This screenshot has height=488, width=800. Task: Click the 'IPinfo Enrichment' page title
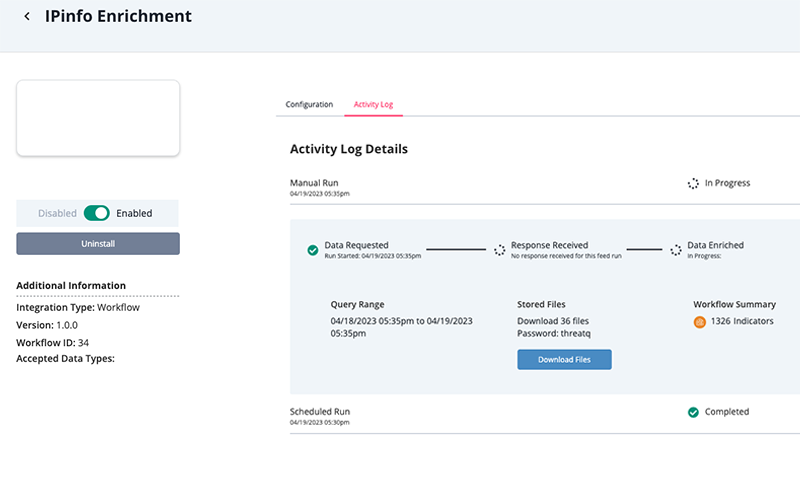[x=118, y=16]
